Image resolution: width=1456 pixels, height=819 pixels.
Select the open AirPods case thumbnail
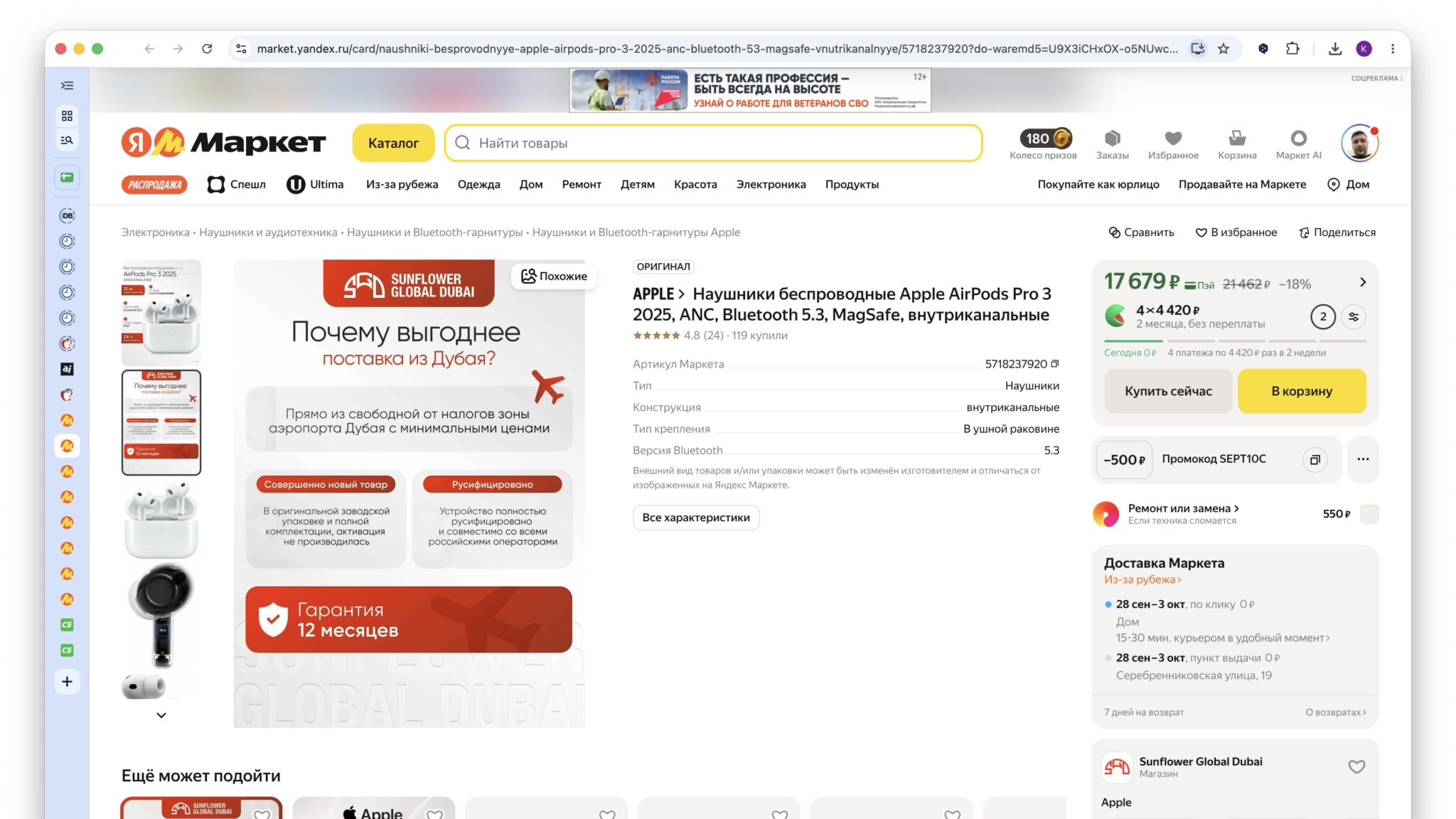[x=161, y=520]
